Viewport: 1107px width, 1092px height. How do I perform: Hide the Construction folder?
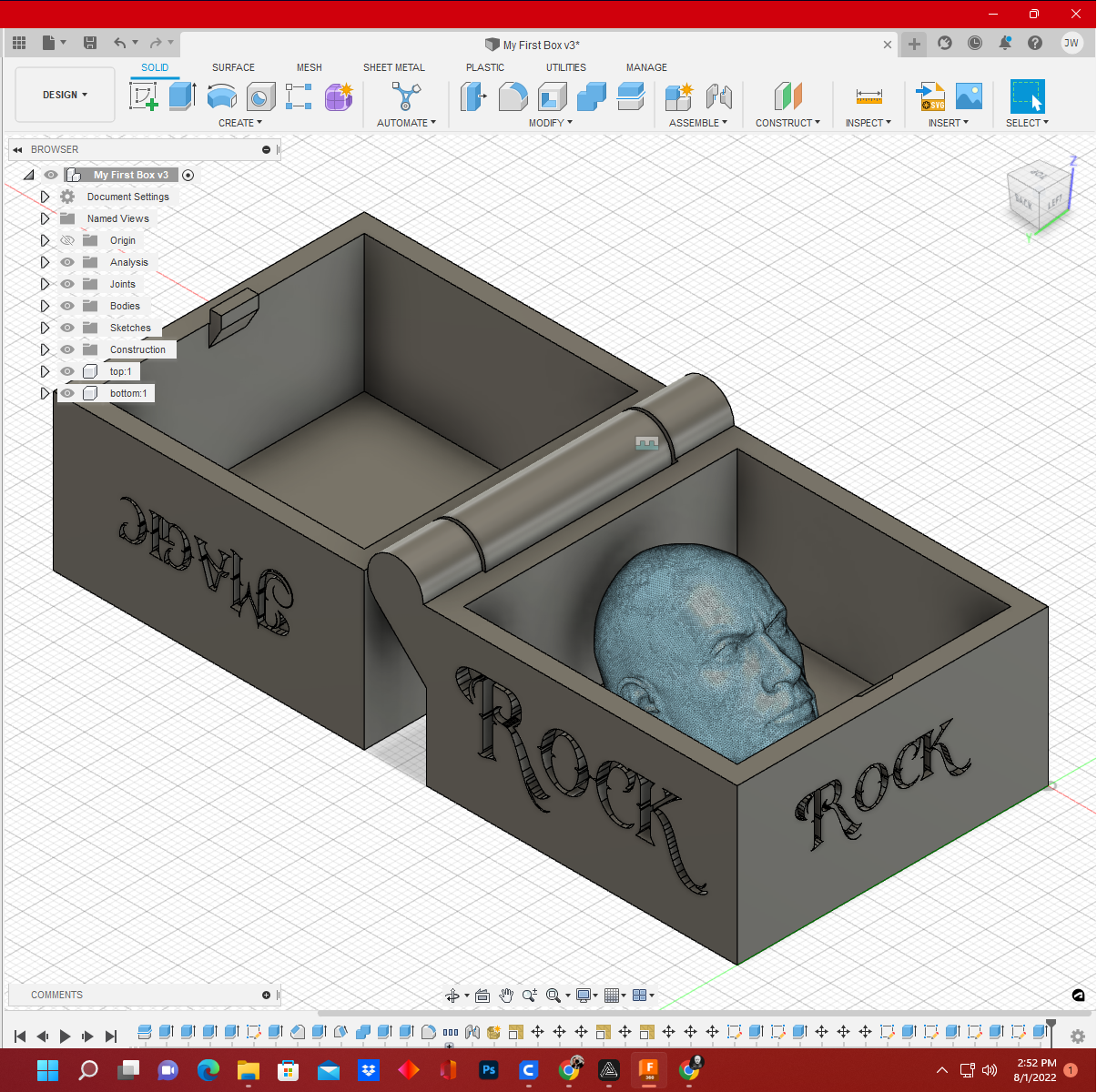(67, 349)
